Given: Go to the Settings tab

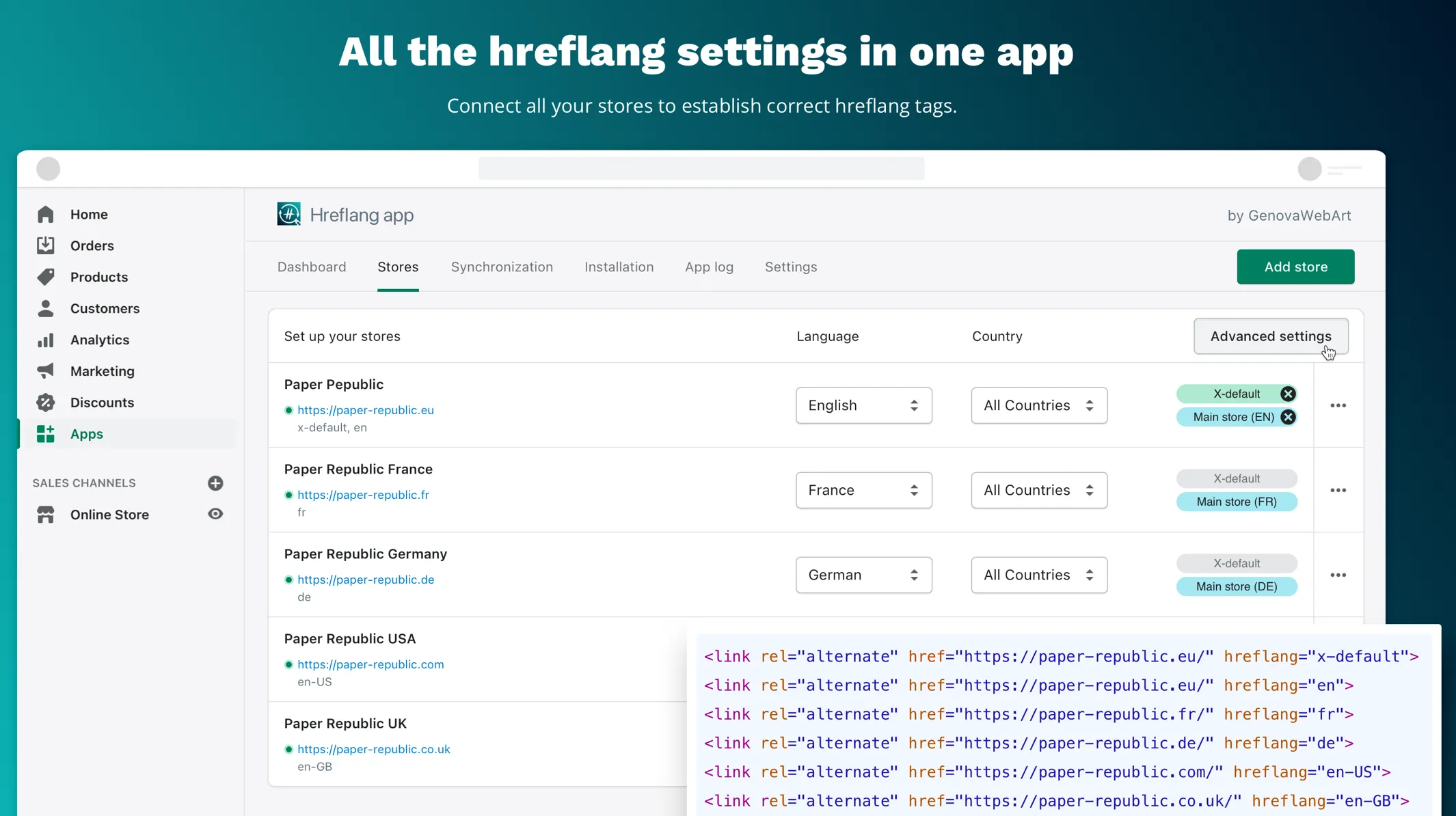Looking at the screenshot, I should [791, 267].
